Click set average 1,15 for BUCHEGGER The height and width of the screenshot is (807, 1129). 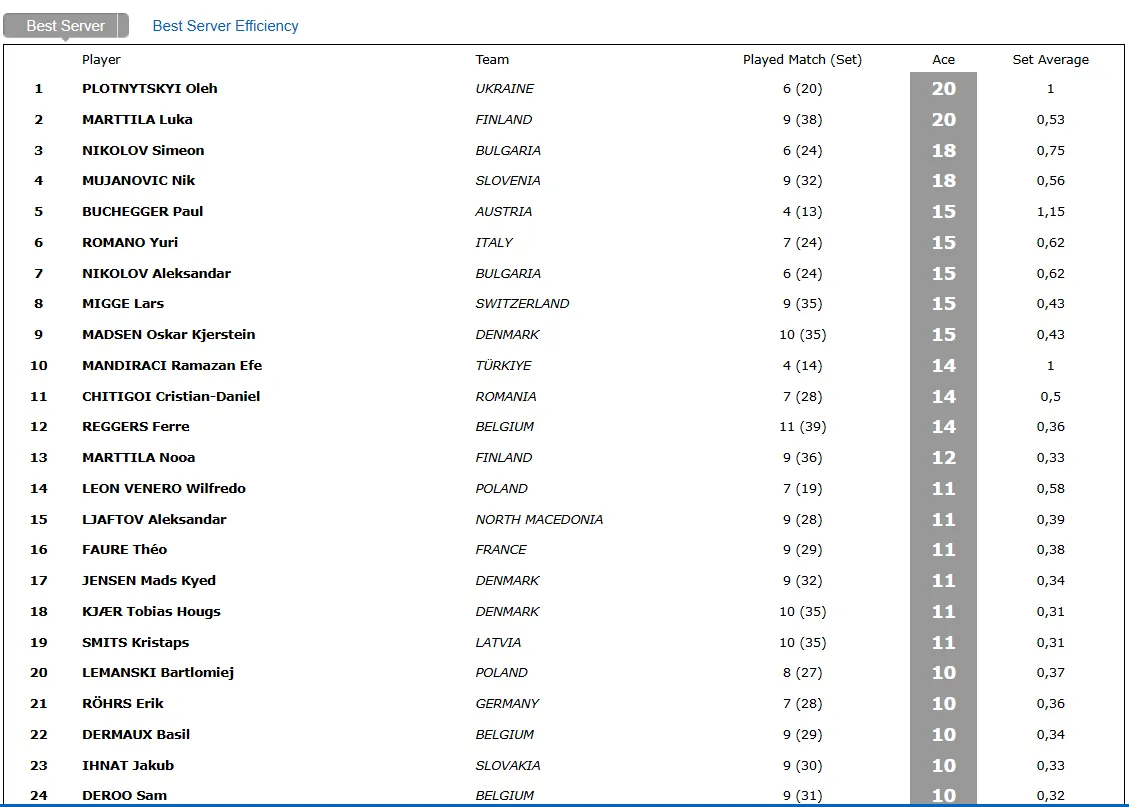pyautogui.click(x=1051, y=212)
